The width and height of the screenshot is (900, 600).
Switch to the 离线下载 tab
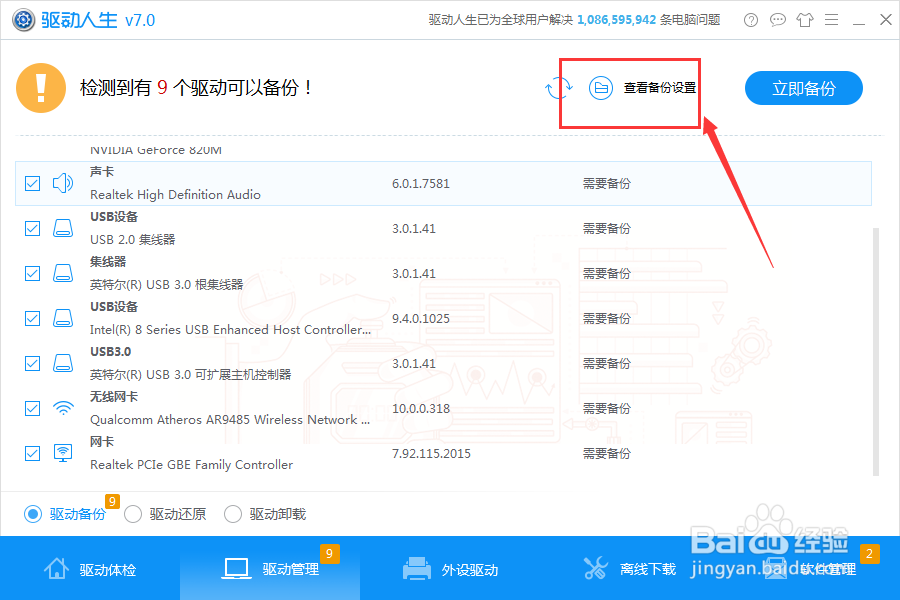tap(630, 569)
